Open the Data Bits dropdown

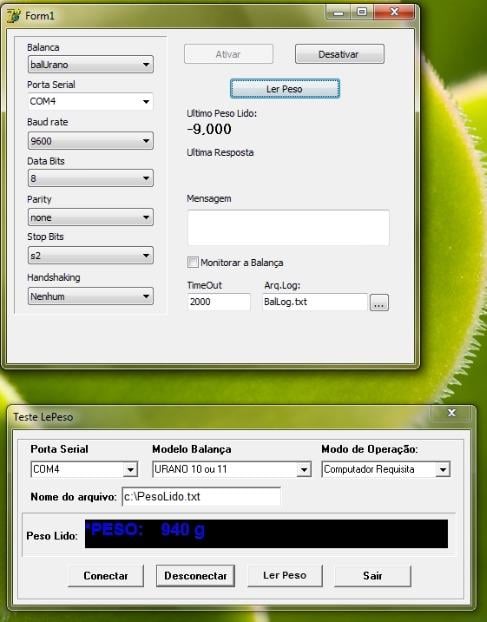click(x=91, y=179)
